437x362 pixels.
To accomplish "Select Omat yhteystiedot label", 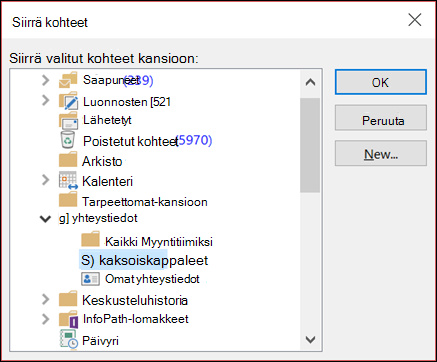I will point(152,279).
